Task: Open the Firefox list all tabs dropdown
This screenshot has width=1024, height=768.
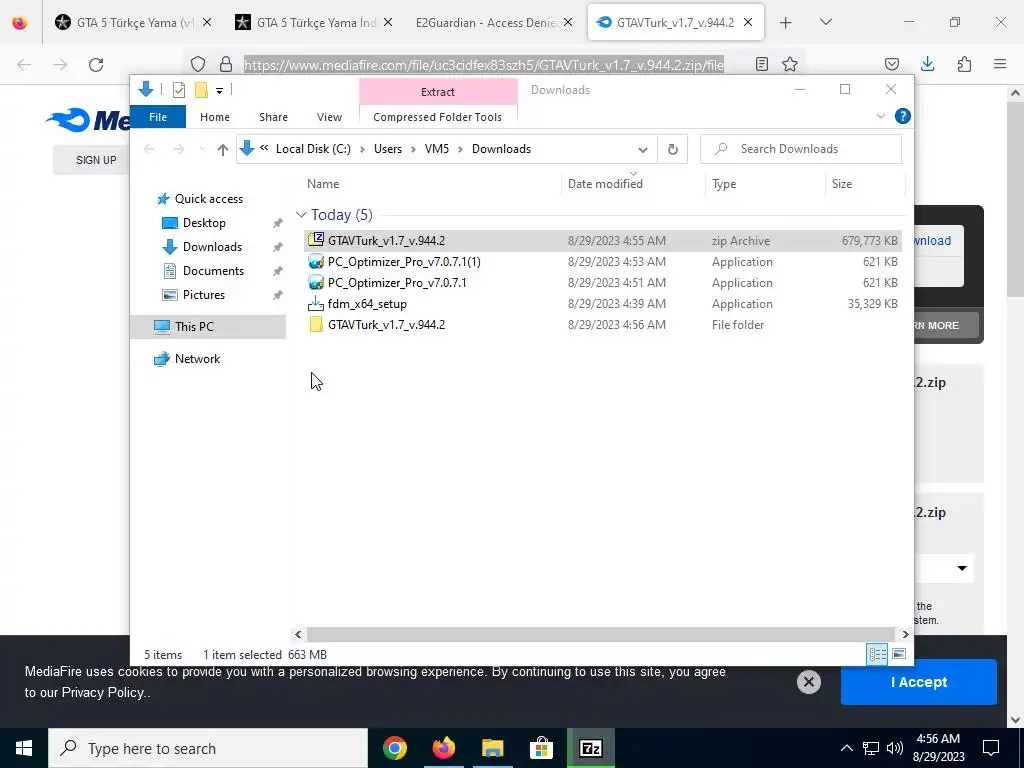Action: point(826,22)
